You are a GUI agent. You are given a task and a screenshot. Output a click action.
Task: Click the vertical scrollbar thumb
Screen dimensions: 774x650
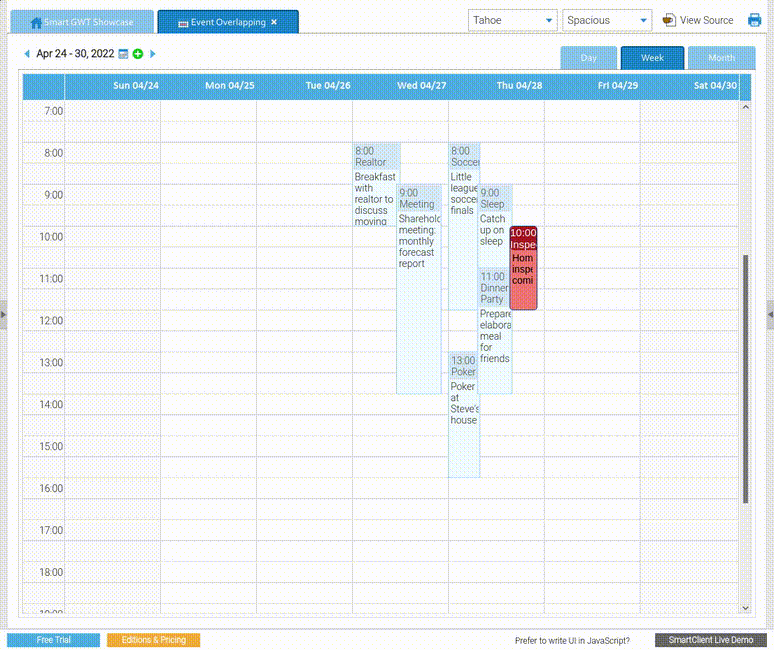click(x=746, y=379)
